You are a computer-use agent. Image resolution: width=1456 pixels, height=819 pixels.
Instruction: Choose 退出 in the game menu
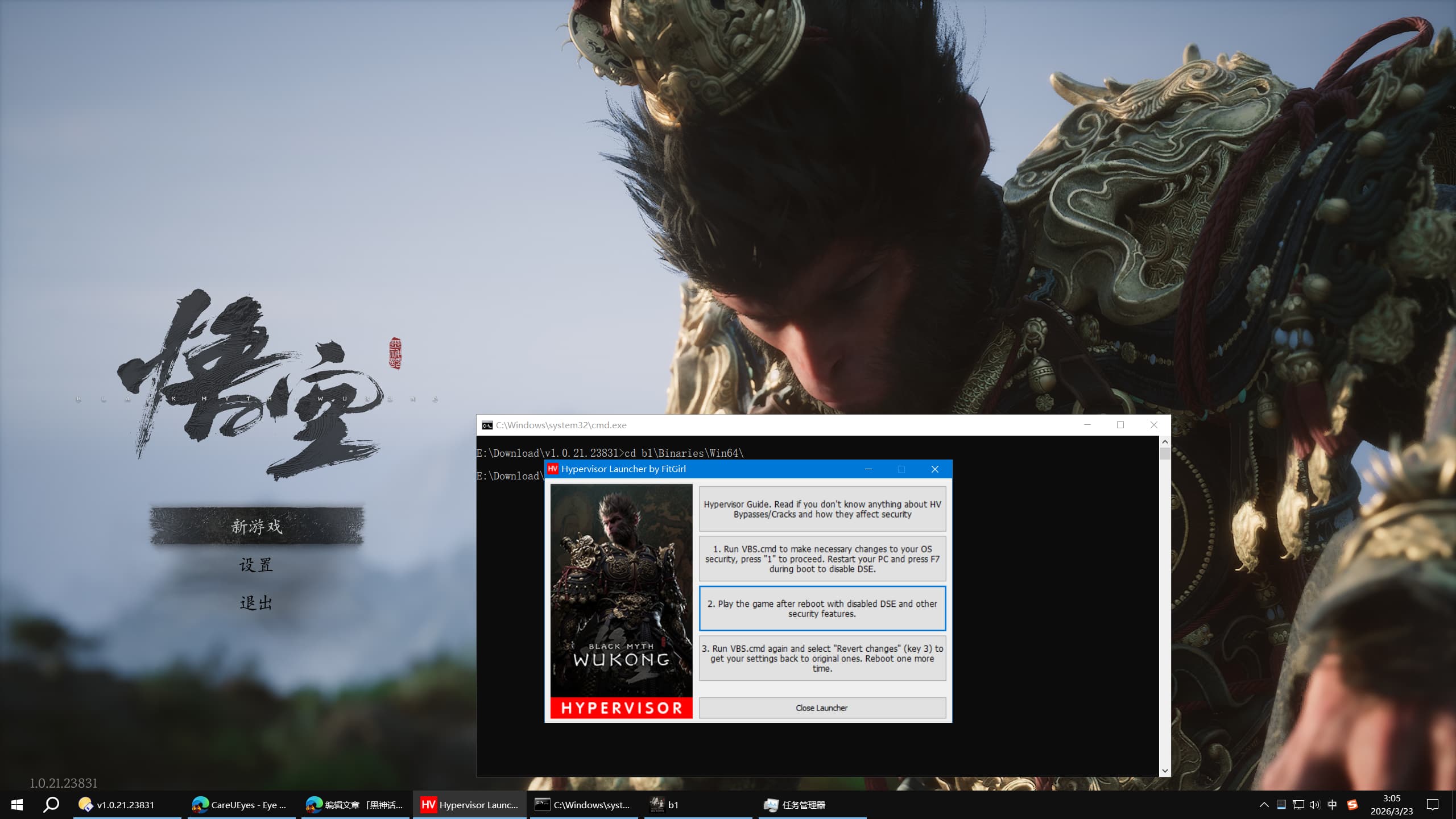pyautogui.click(x=257, y=603)
